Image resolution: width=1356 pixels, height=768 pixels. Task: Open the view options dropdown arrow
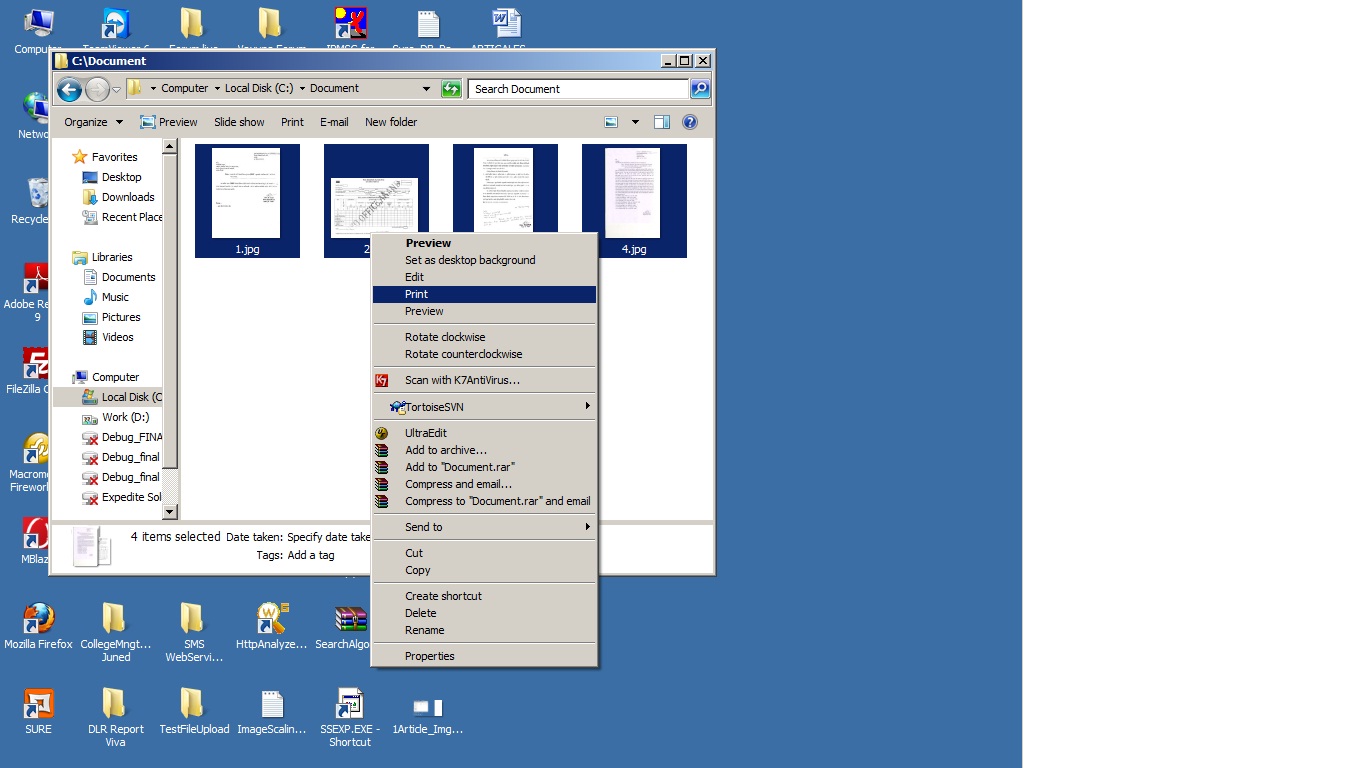pyautogui.click(x=635, y=122)
